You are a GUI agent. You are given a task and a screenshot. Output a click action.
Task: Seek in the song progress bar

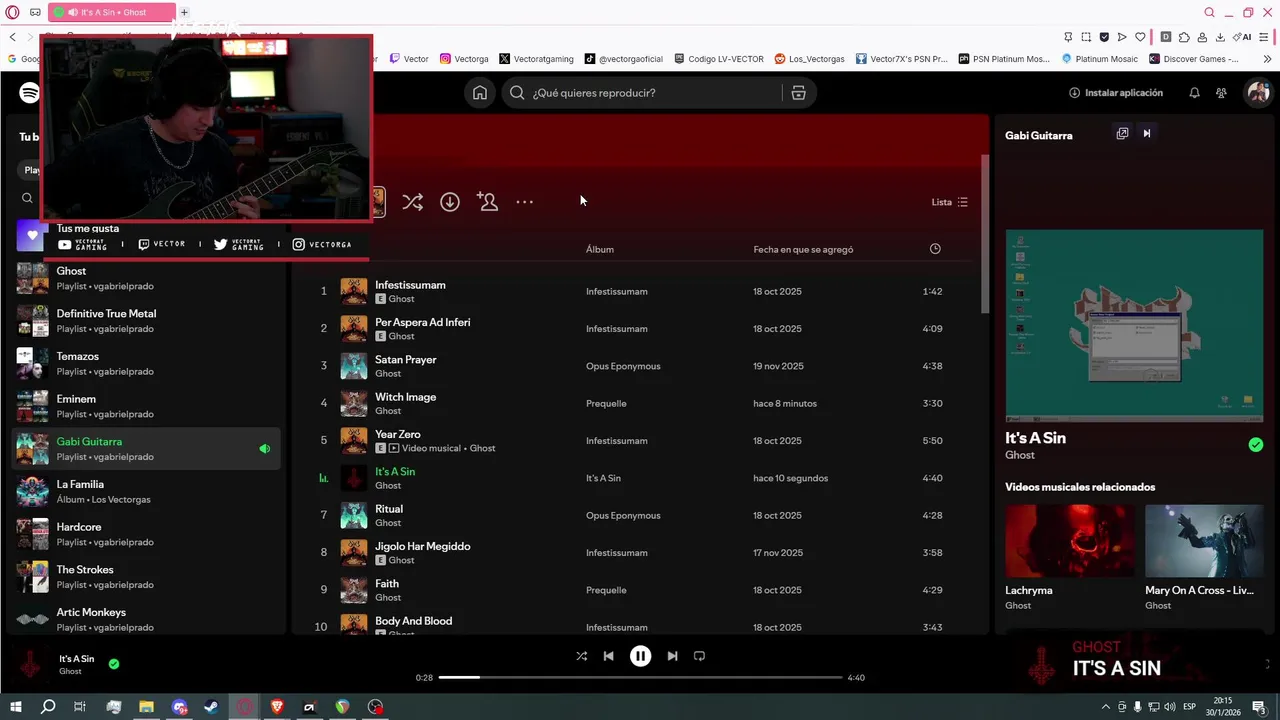pos(640,678)
